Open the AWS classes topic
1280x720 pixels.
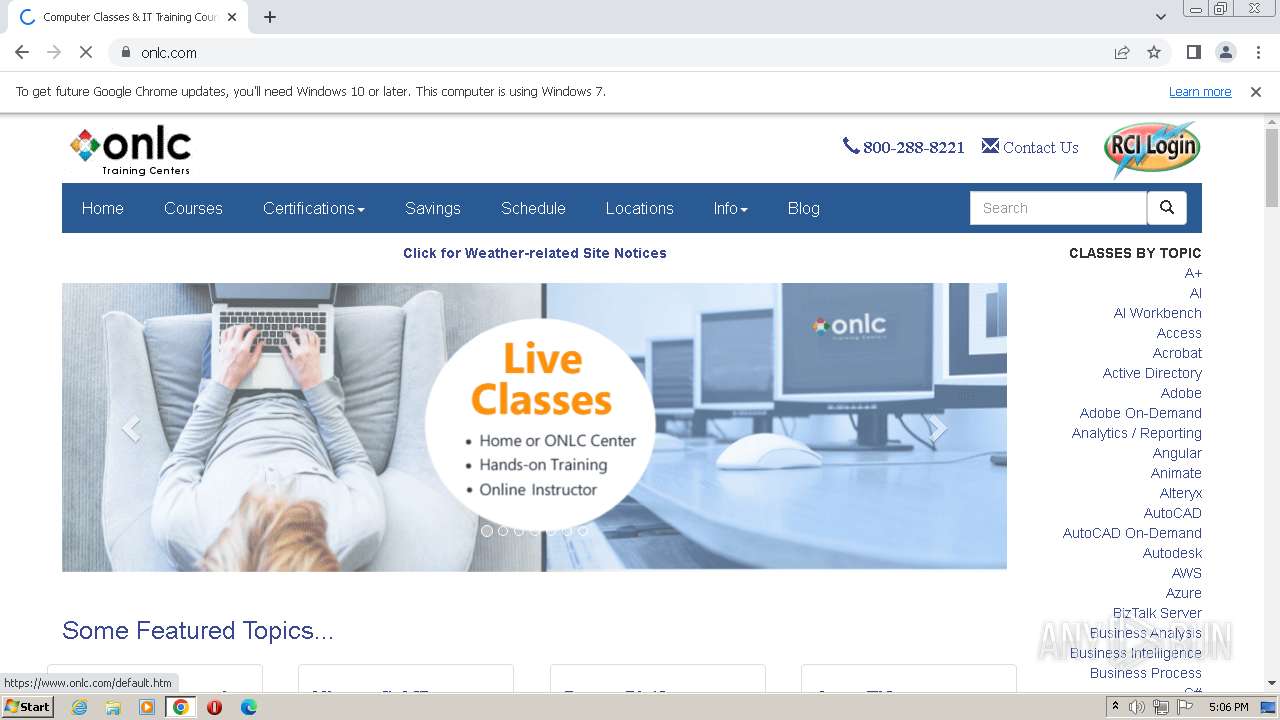click(x=1187, y=573)
